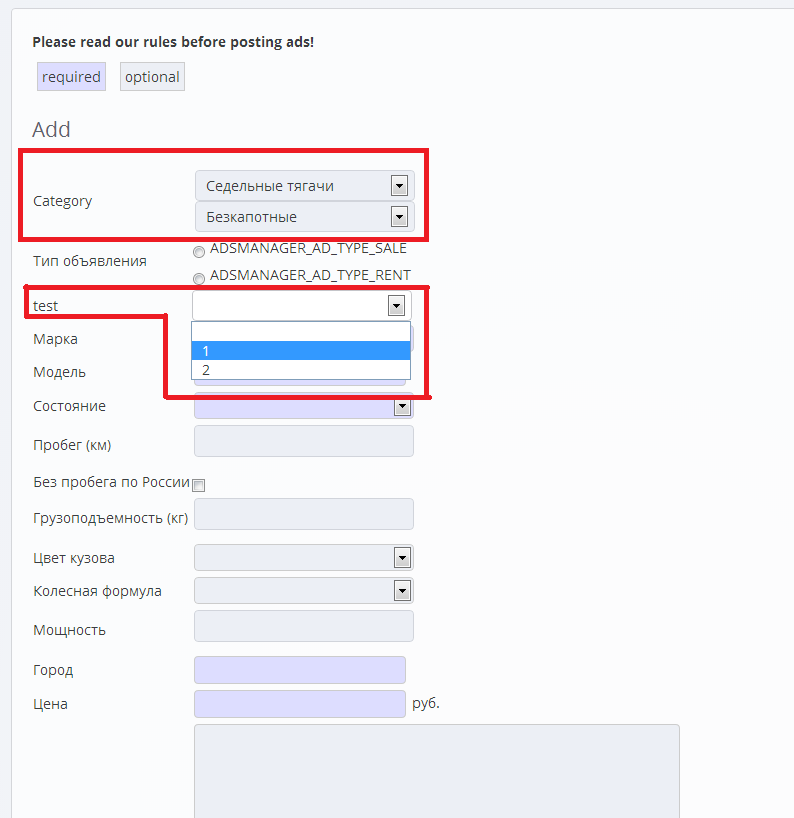The width and height of the screenshot is (794, 818).
Task: Select the blank option in test list
Action: tap(300, 331)
